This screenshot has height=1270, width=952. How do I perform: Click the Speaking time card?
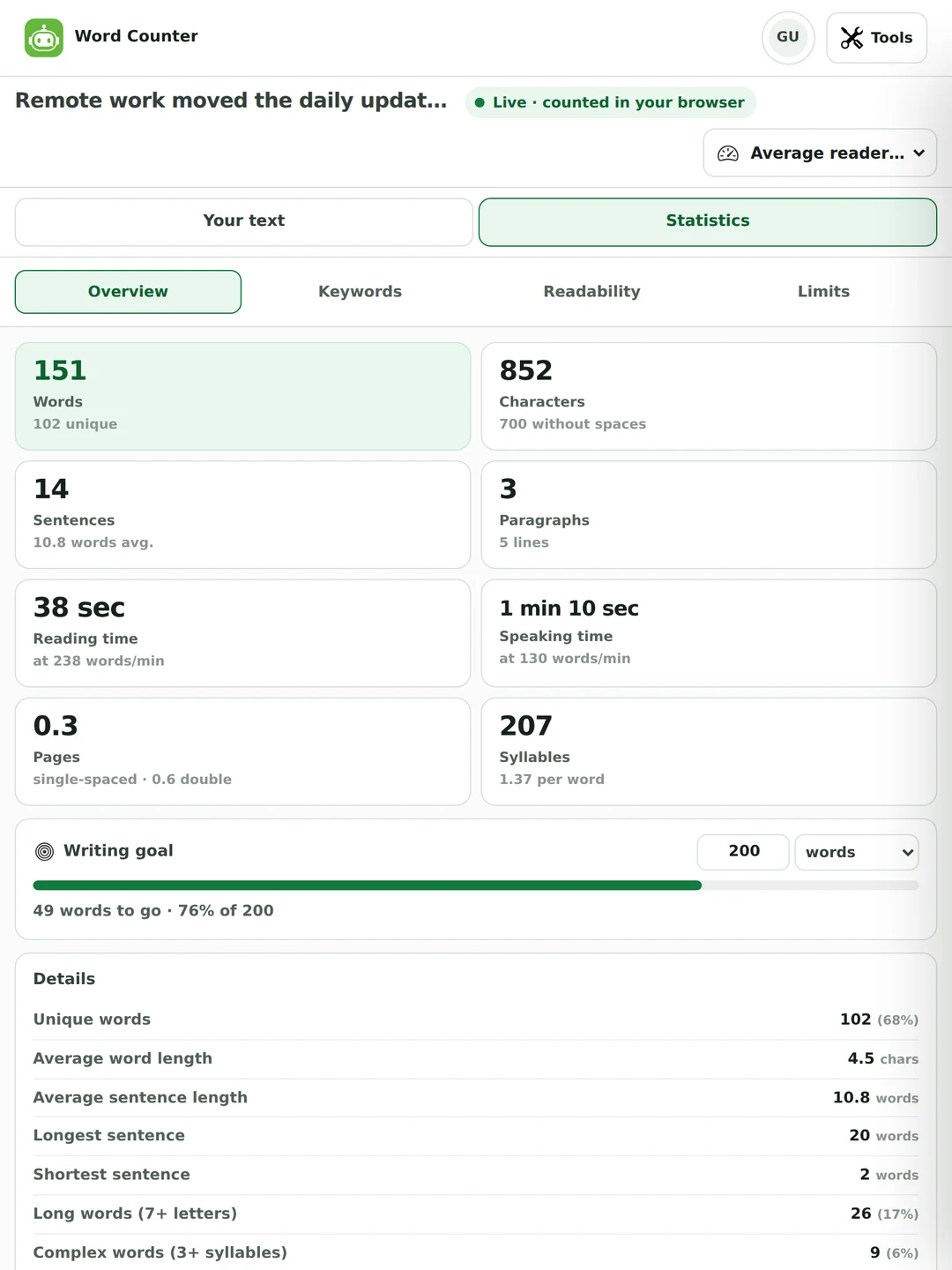(709, 633)
